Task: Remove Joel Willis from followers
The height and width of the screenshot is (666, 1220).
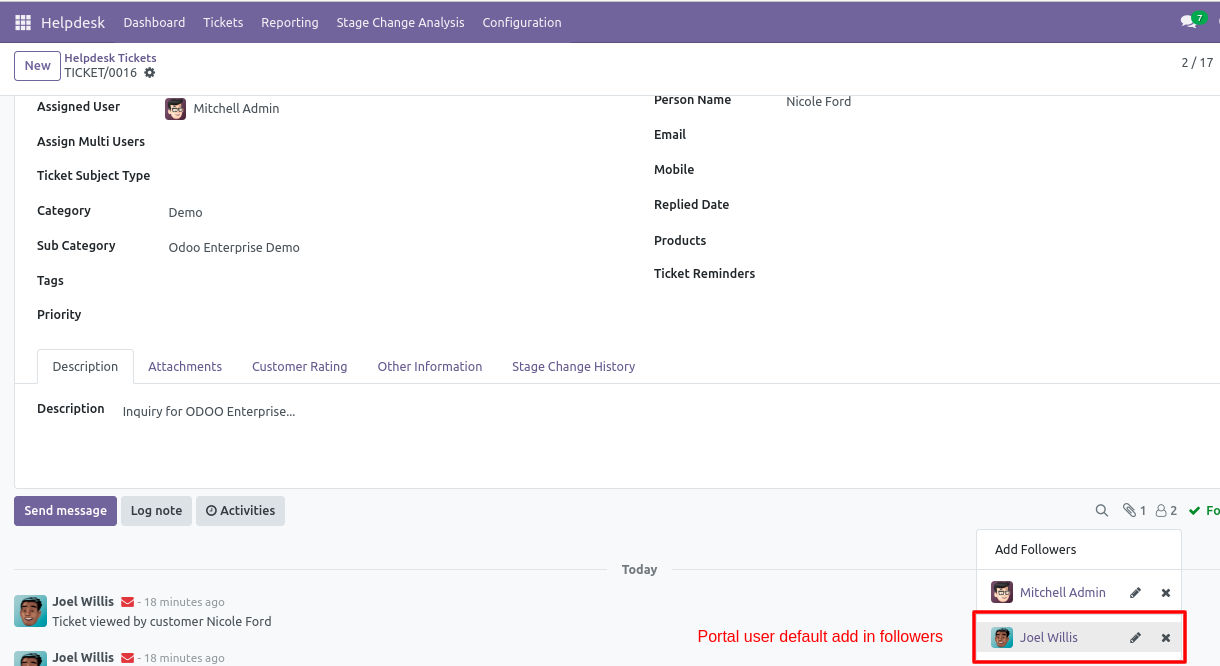Action: point(1166,638)
